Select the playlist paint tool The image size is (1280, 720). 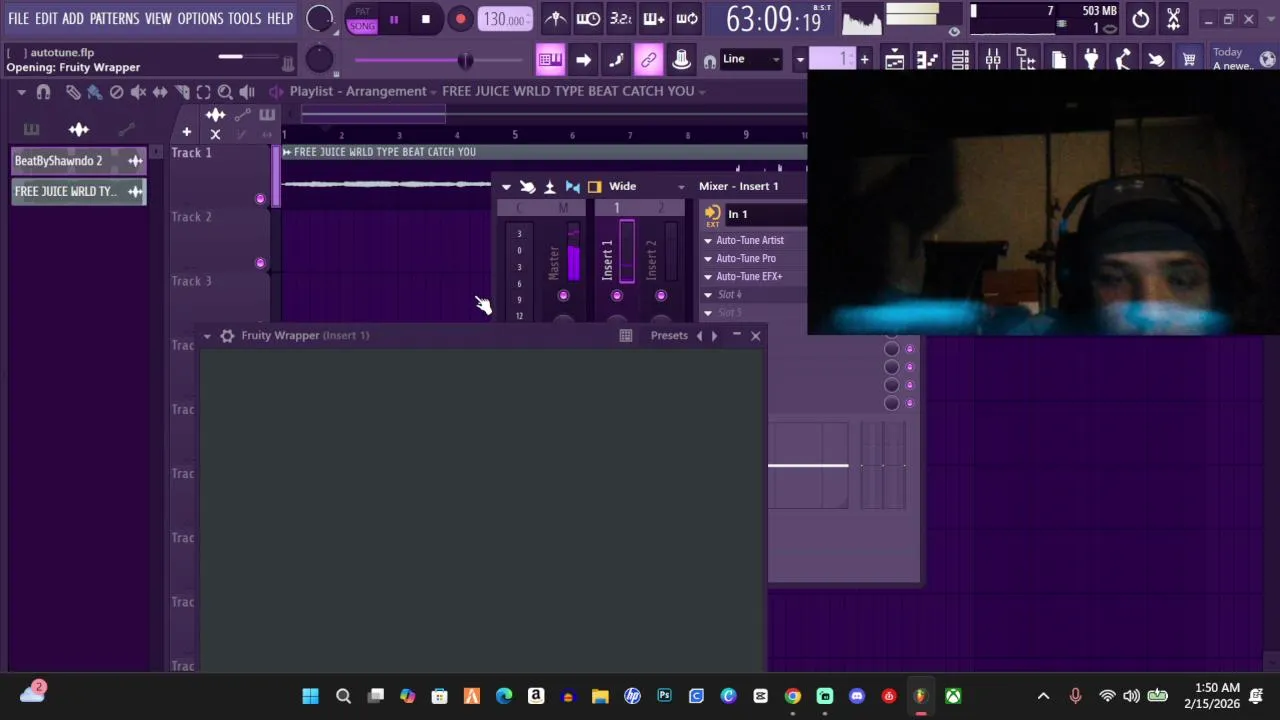[94, 92]
